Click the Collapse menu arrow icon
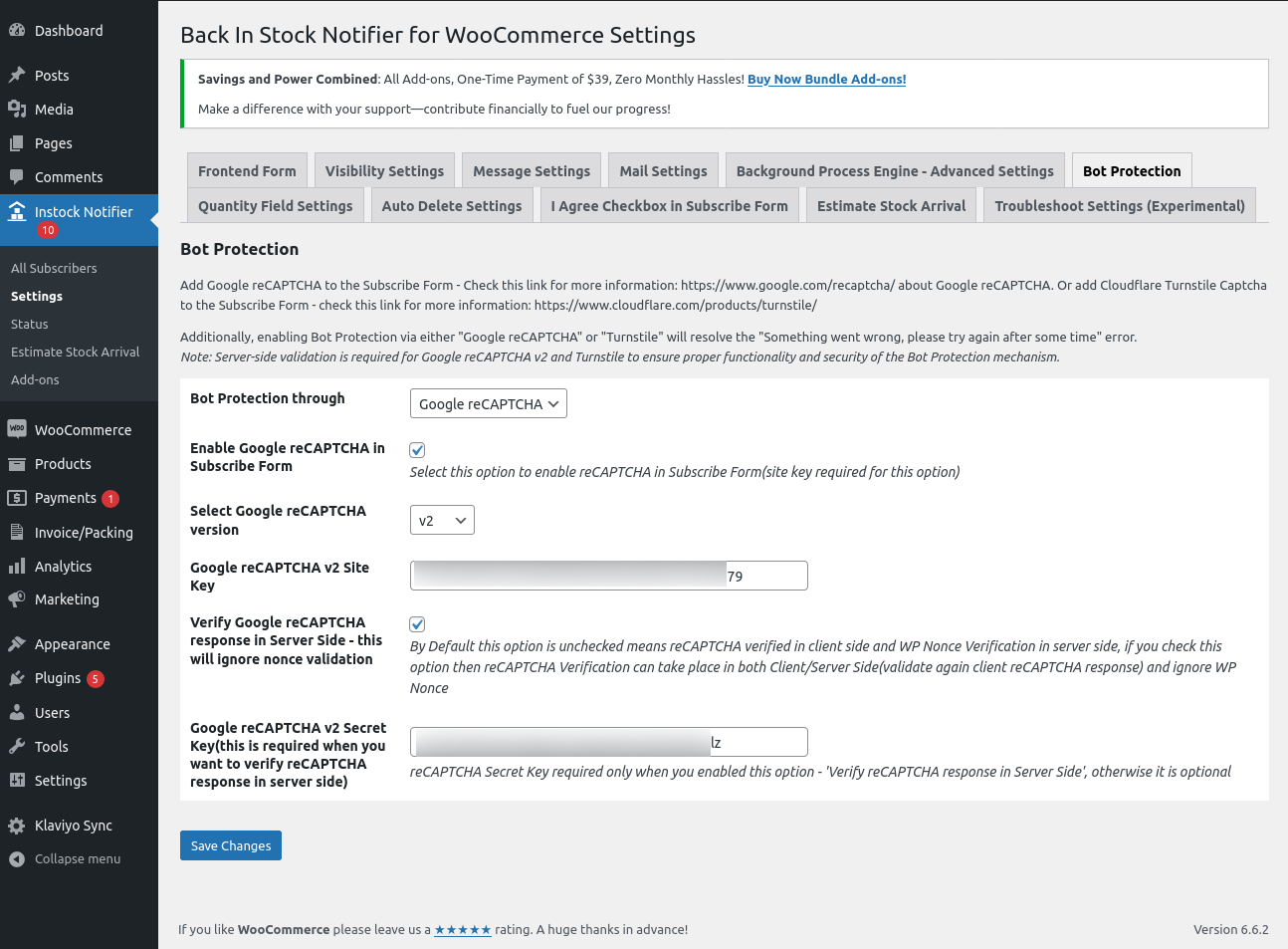1288x949 pixels. pos(17,859)
